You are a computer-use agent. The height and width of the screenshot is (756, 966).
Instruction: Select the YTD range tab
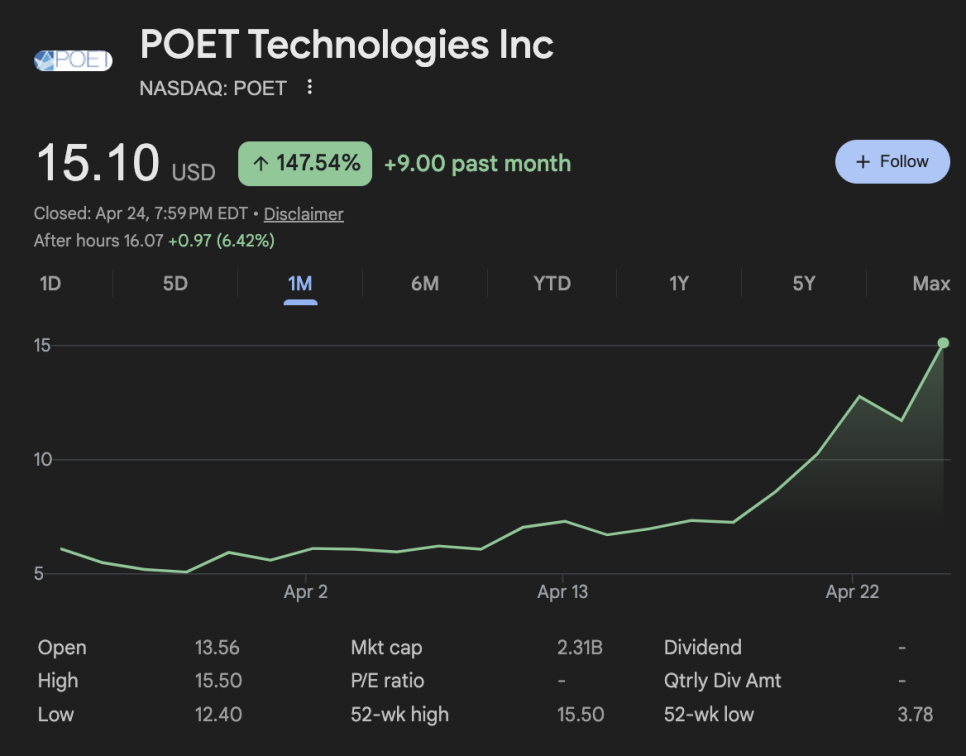click(552, 284)
